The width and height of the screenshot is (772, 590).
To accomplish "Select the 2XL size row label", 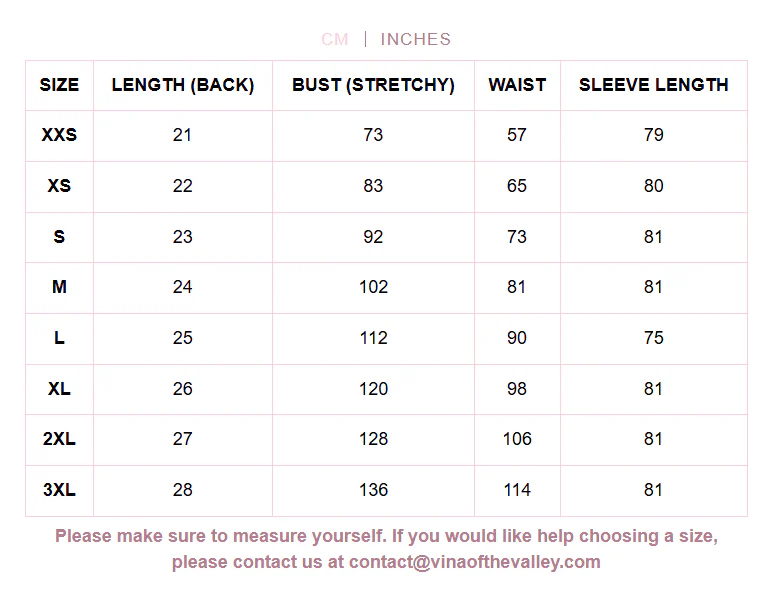I will 59,439.
